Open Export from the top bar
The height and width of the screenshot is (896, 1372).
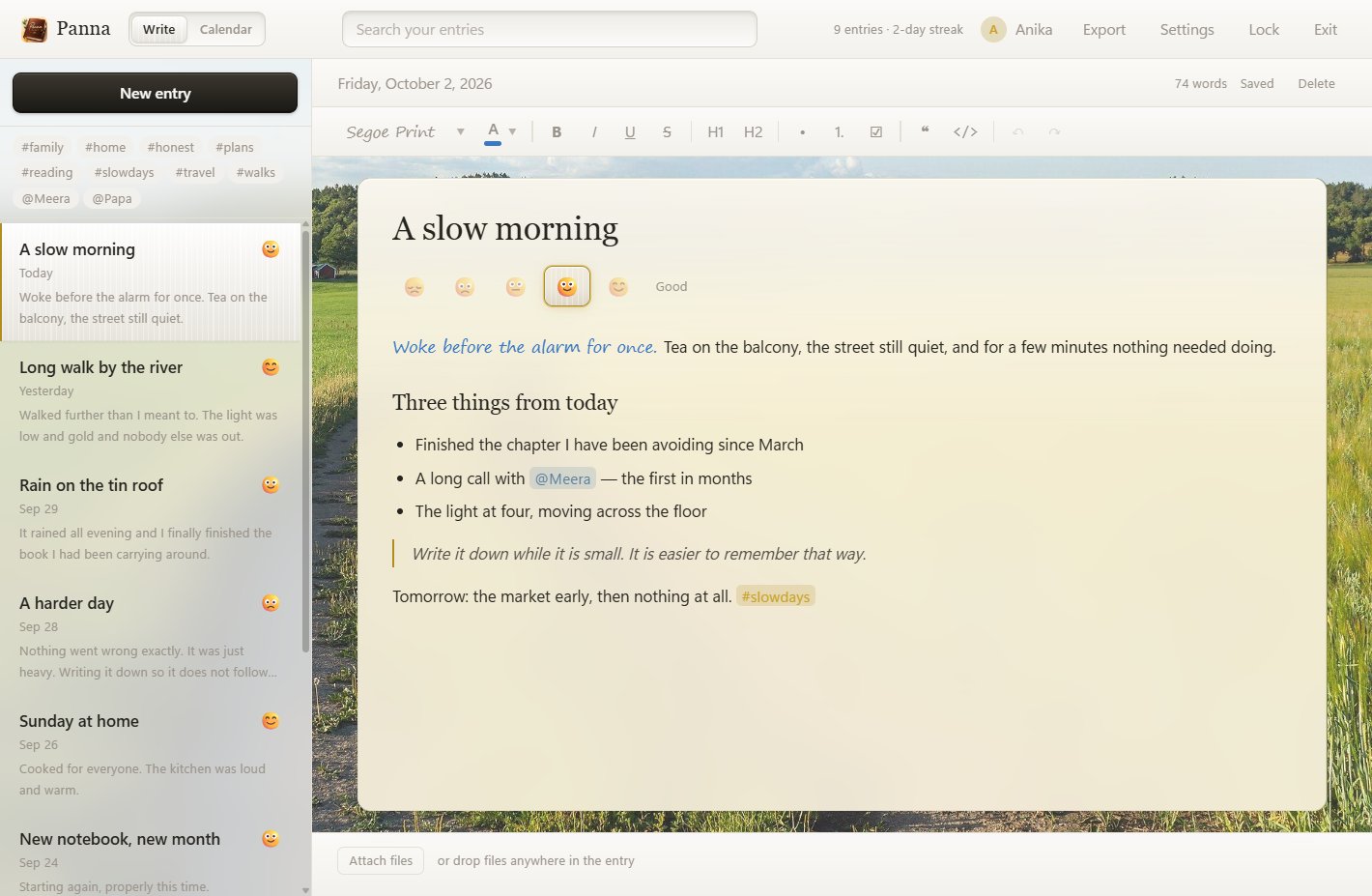coord(1104,29)
